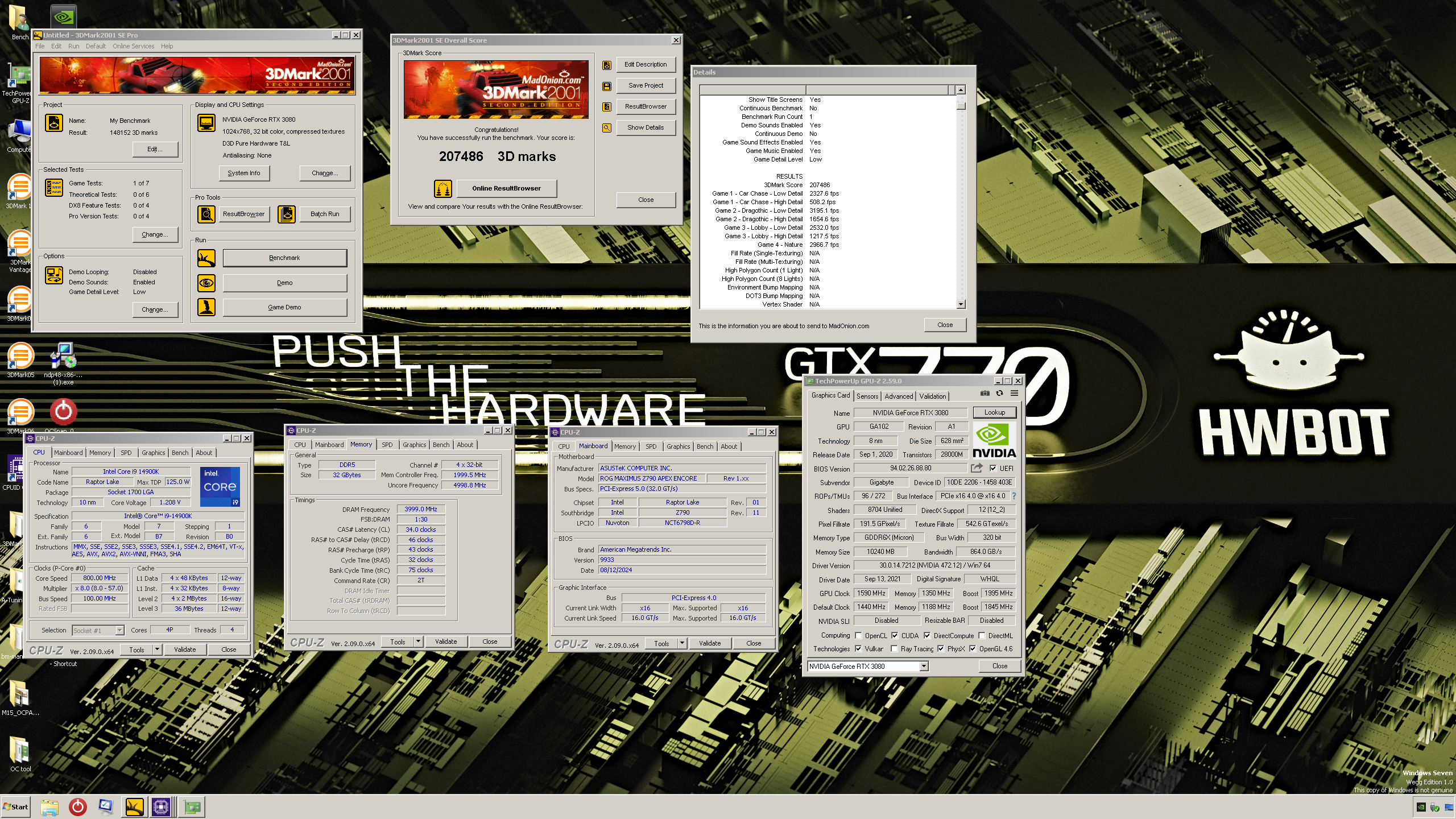The width and height of the screenshot is (1456, 819).
Task: Click the Save Project floppy icon
Action: click(607, 86)
